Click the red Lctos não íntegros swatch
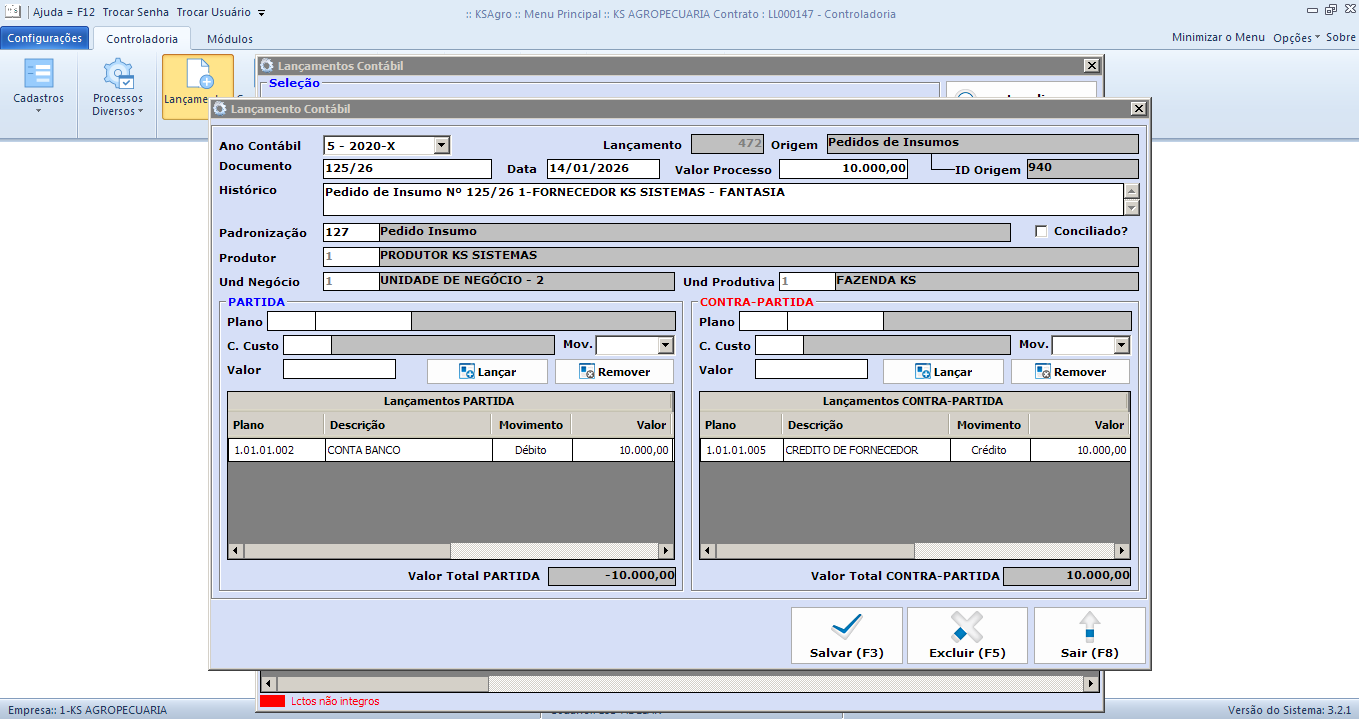 point(272,701)
